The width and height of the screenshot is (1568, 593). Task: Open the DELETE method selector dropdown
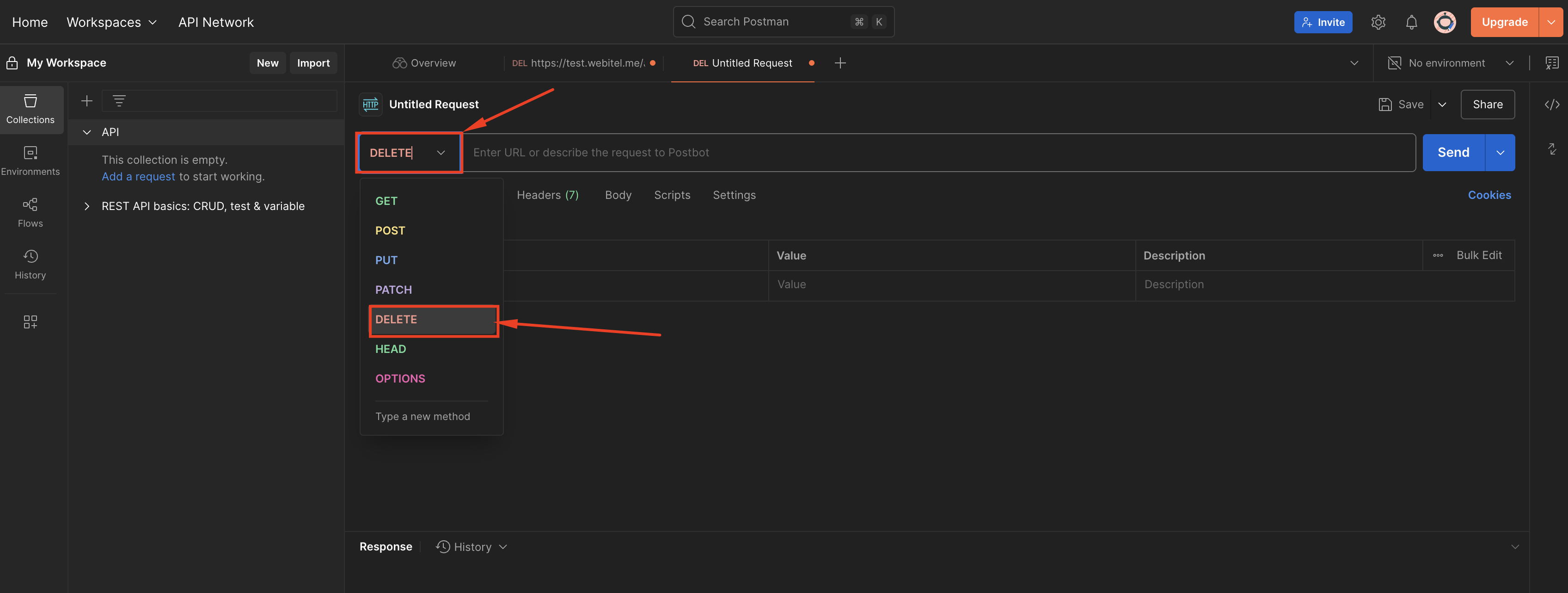click(409, 153)
